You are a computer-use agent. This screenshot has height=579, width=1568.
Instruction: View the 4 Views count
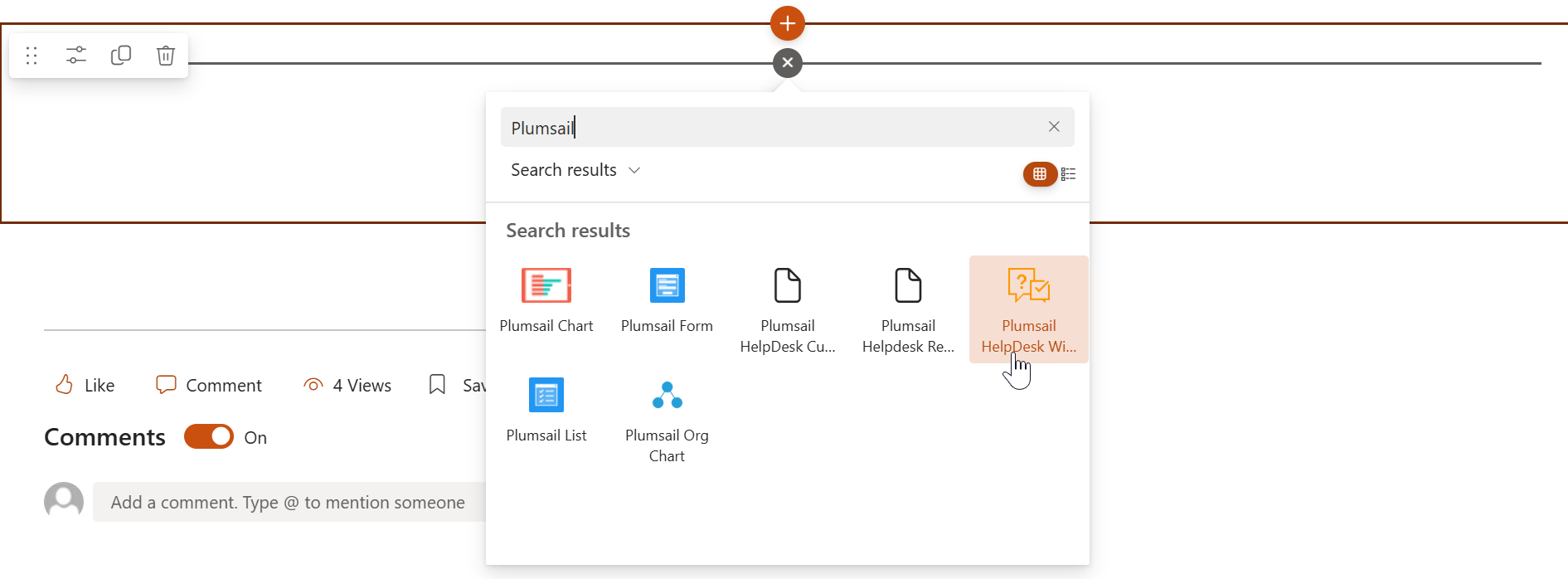point(347,385)
